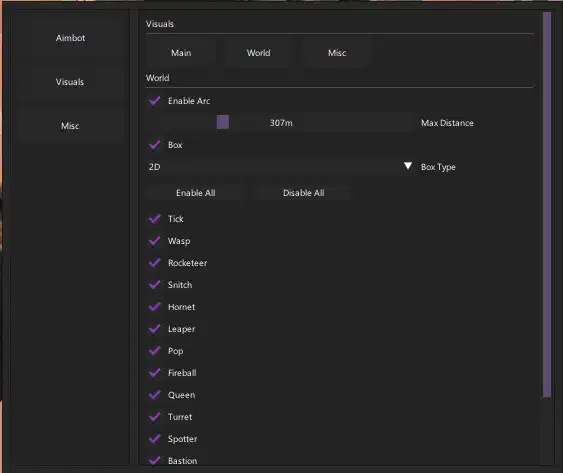Click the Enable All button

pos(196,193)
